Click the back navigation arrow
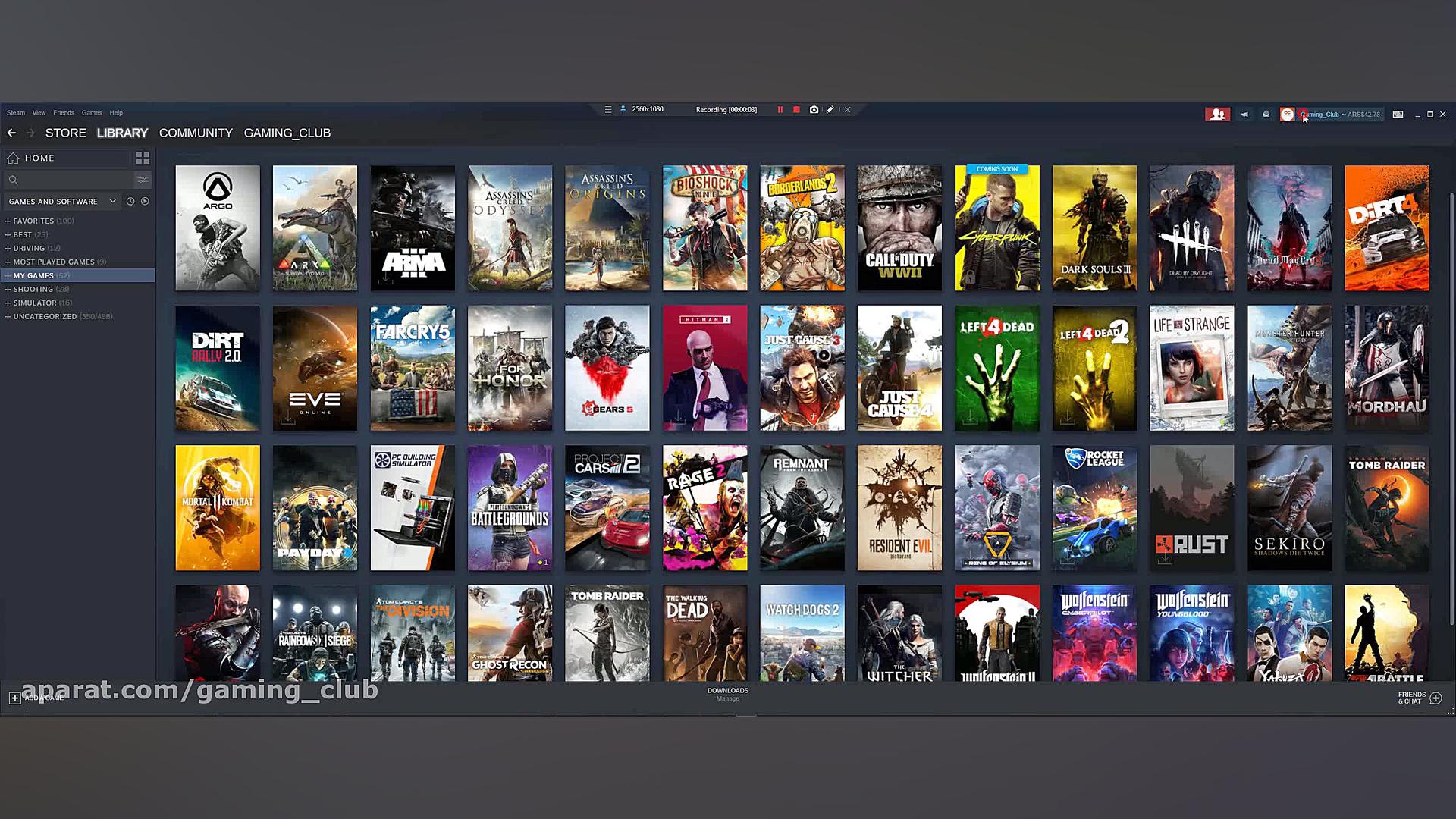The height and width of the screenshot is (819, 1456). 11,133
